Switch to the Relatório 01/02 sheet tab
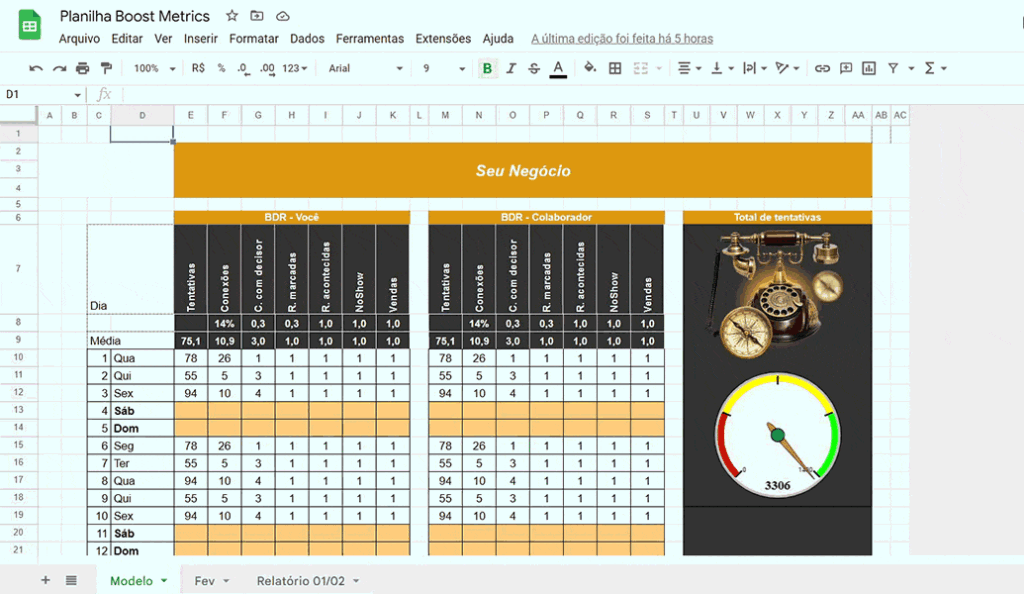Image resolution: width=1024 pixels, height=594 pixels. tap(300, 581)
